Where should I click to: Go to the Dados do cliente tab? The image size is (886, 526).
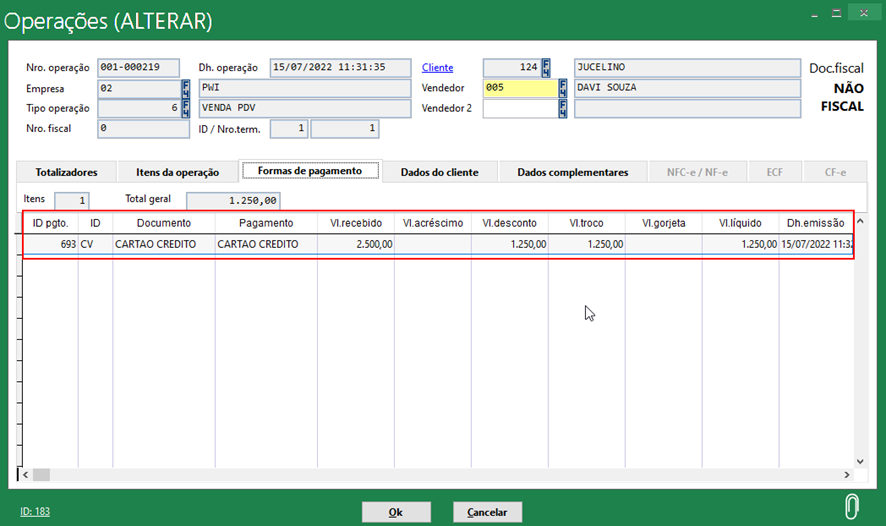point(439,172)
